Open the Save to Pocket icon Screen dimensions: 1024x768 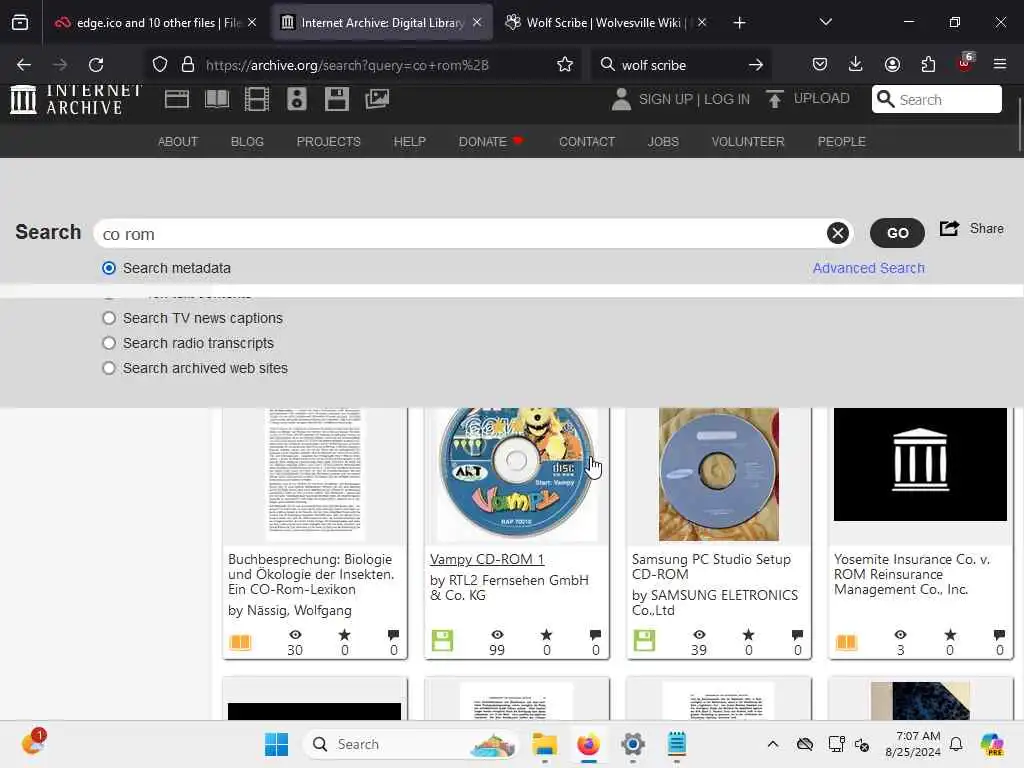click(x=820, y=64)
